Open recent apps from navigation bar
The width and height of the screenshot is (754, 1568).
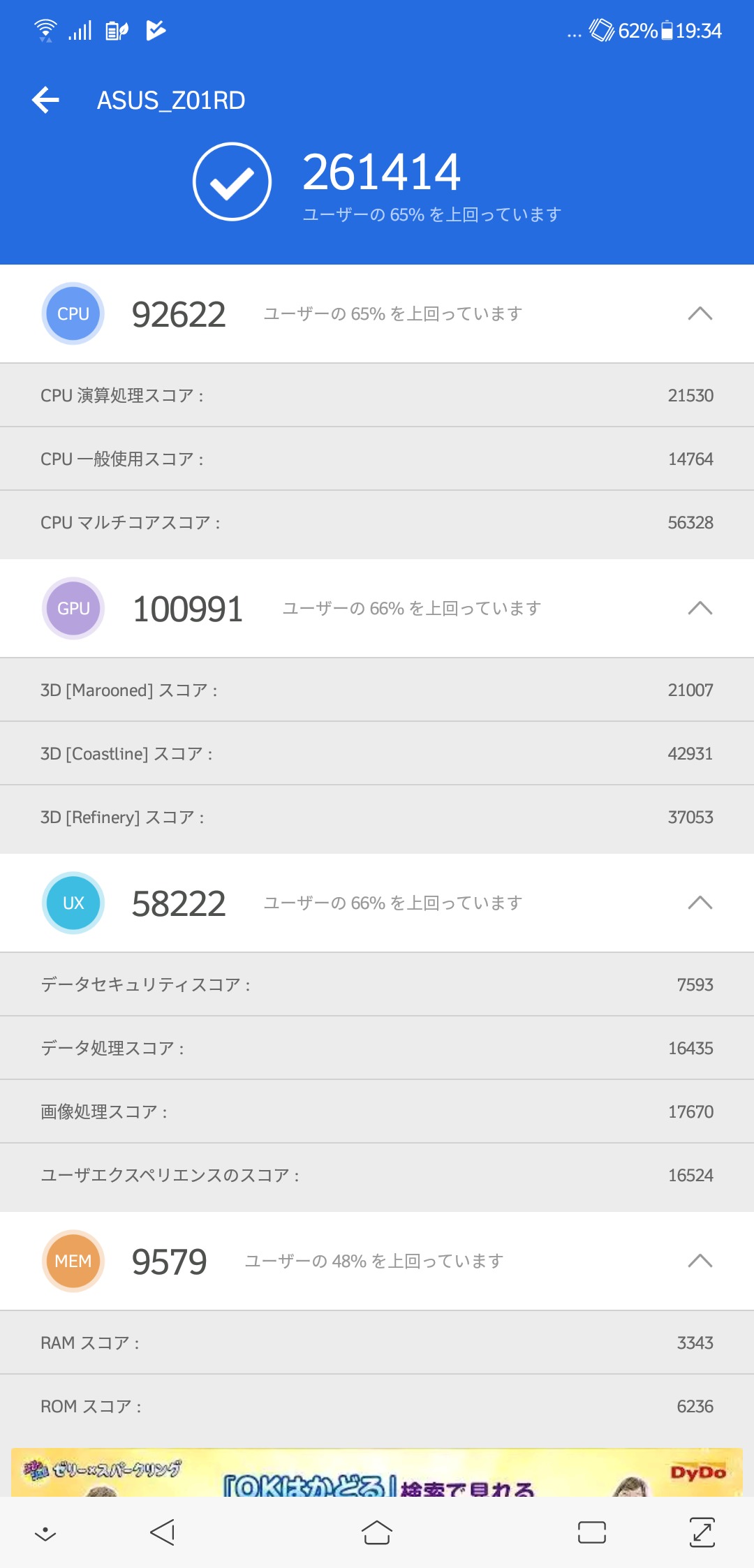(591, 1532)
